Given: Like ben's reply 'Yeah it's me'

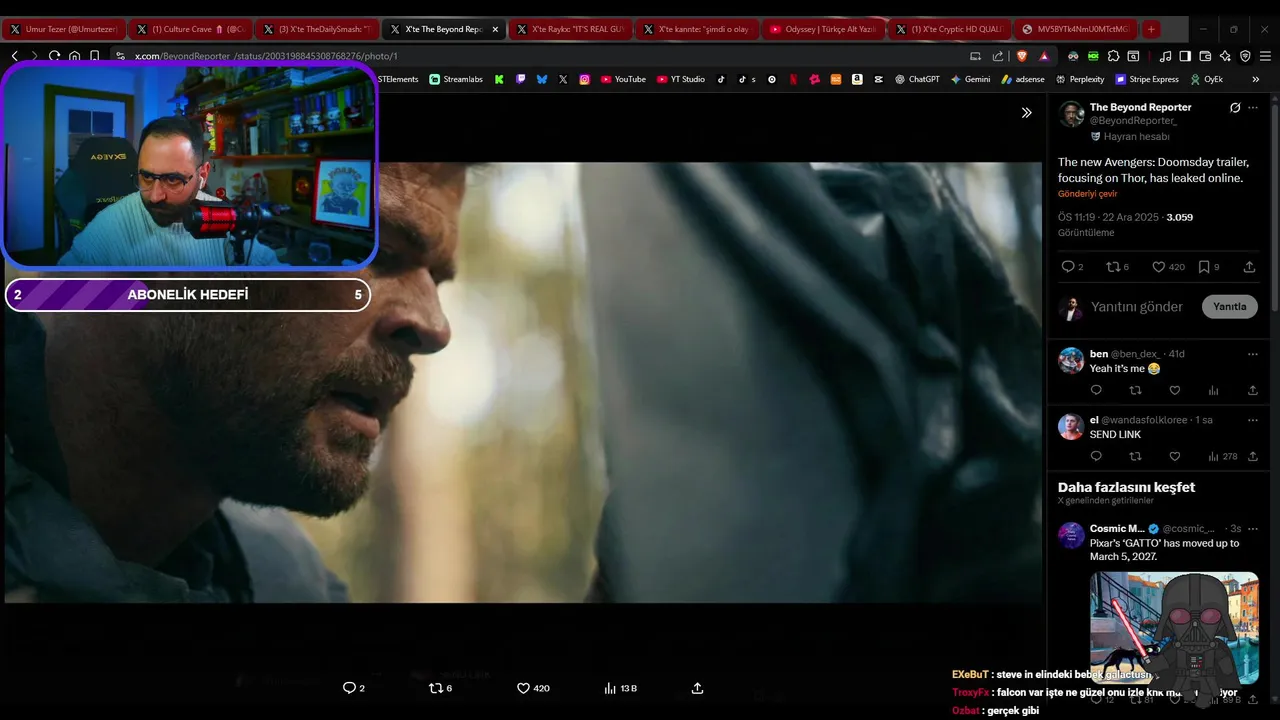Looking at the screenshot, I should 1175,390.
